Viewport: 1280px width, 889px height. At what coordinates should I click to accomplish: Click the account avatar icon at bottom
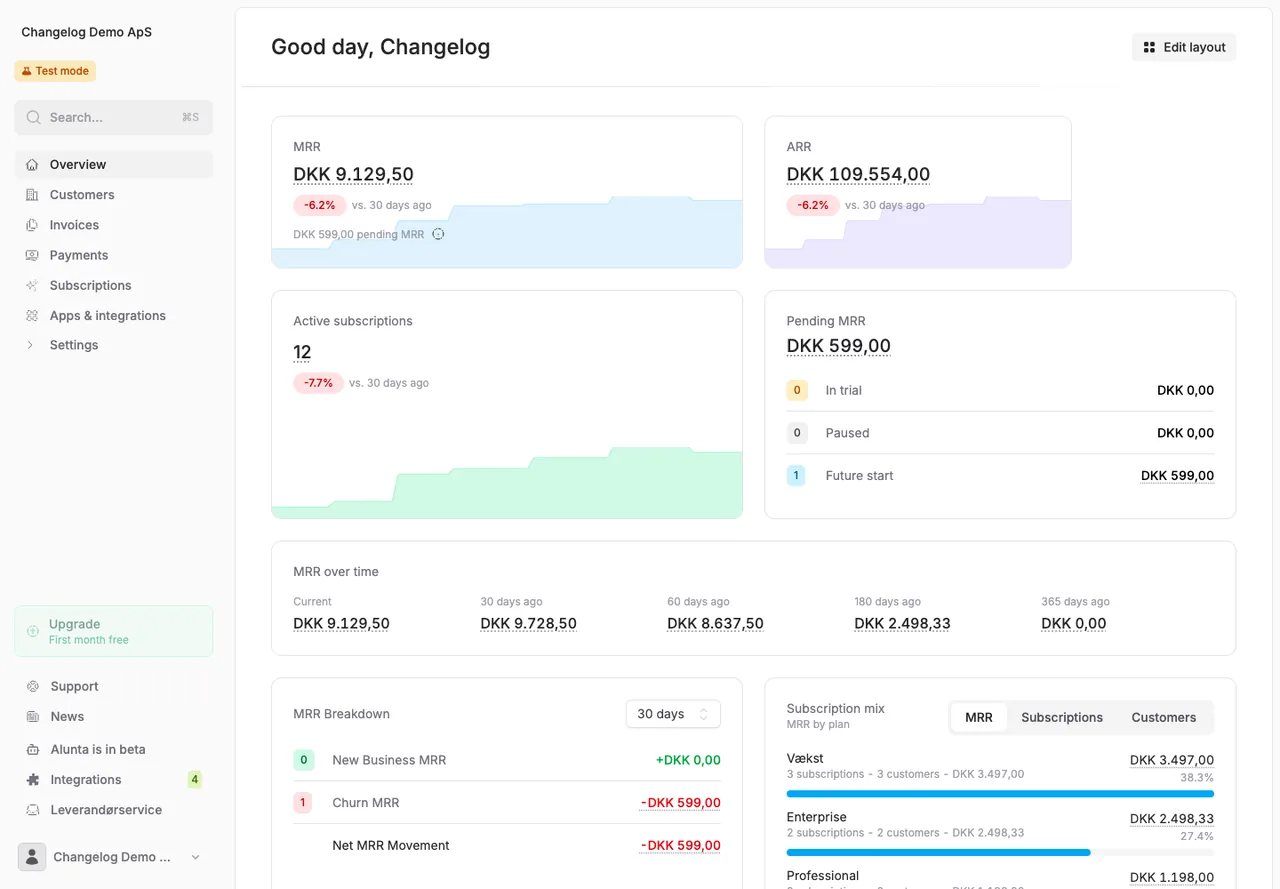(x=32, y=857)
